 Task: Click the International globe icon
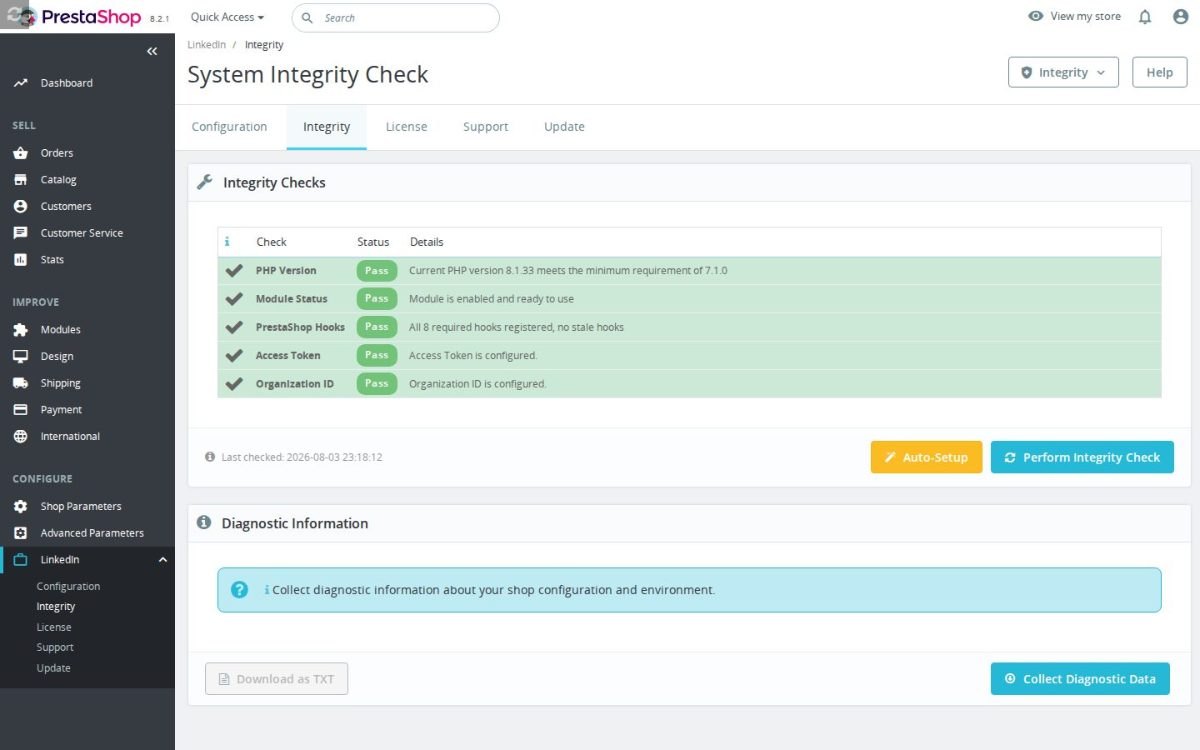(20, 436)
